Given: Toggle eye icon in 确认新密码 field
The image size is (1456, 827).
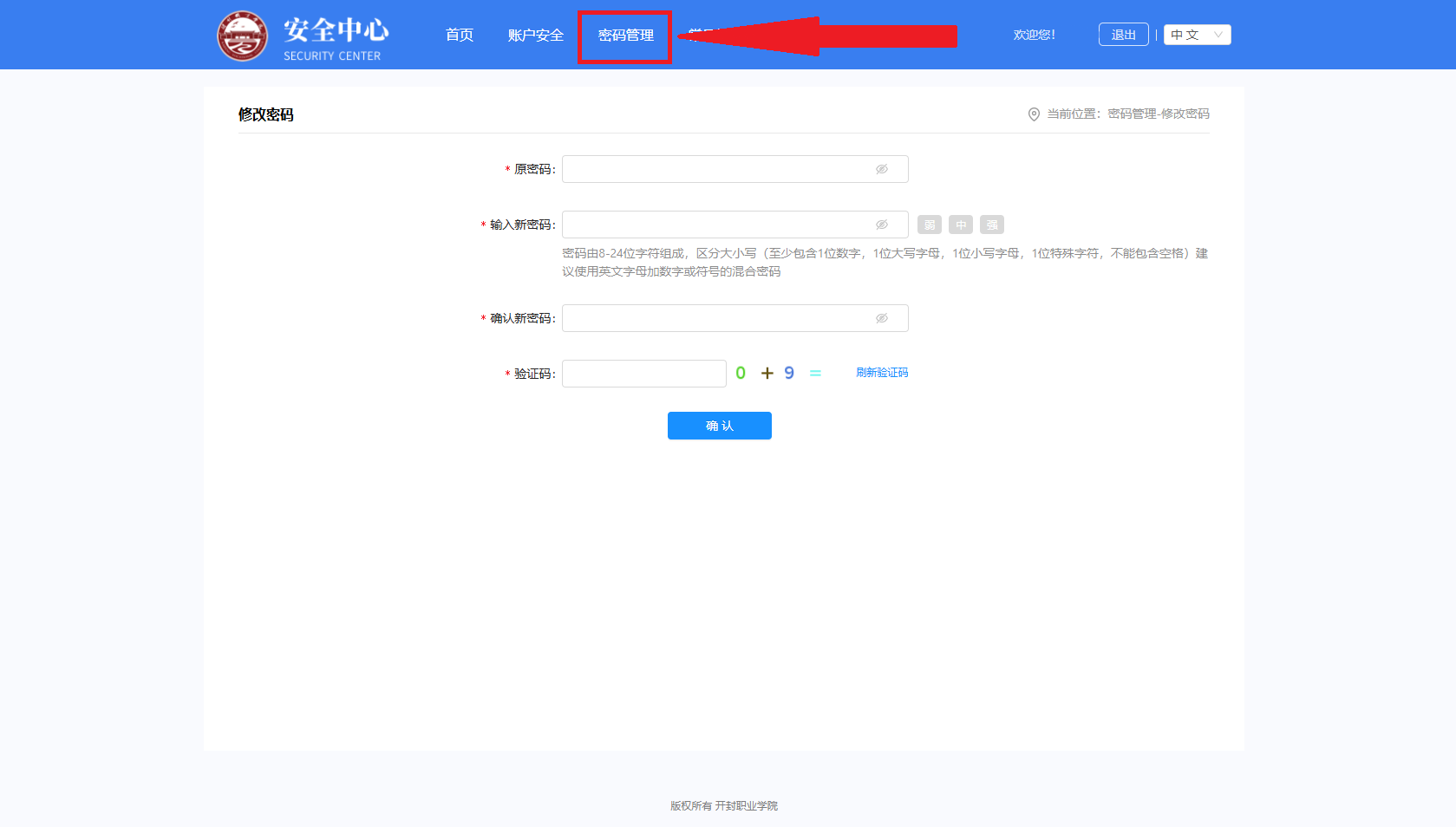Looking at the screenshot, I should [x=881, y=318].
